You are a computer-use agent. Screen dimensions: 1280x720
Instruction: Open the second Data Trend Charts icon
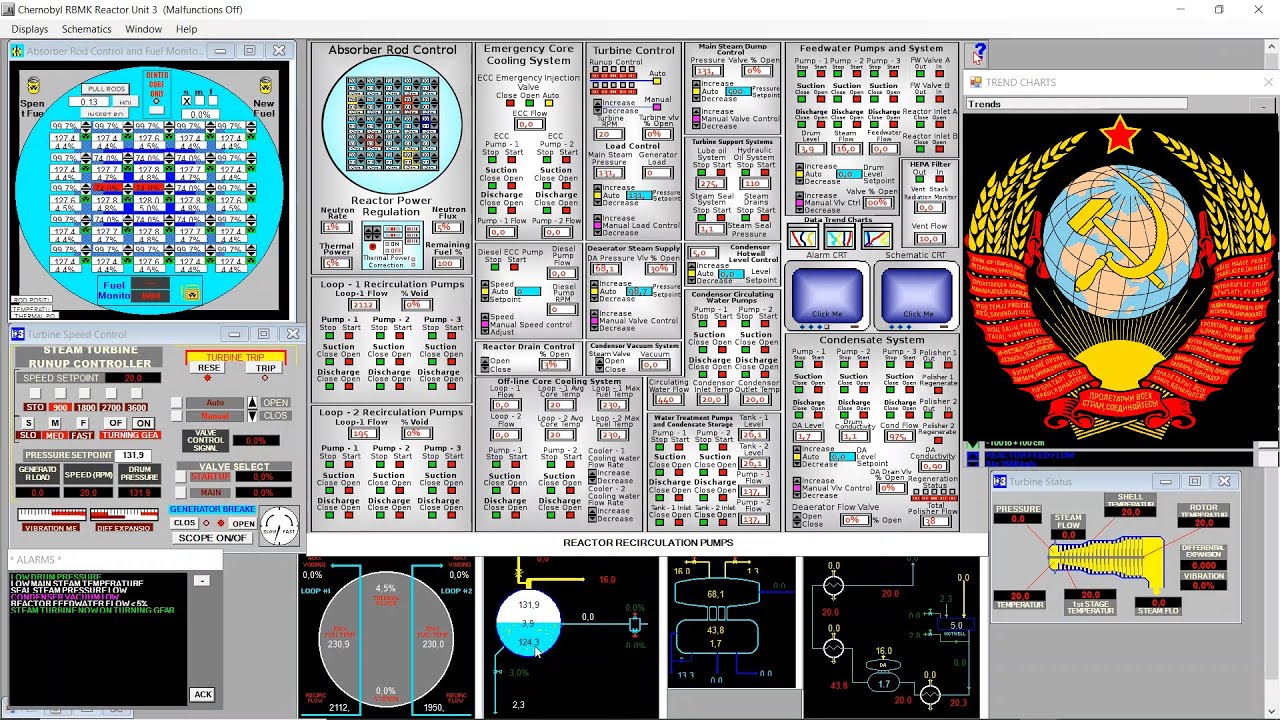pyautogui.click(x=839, y=237)
